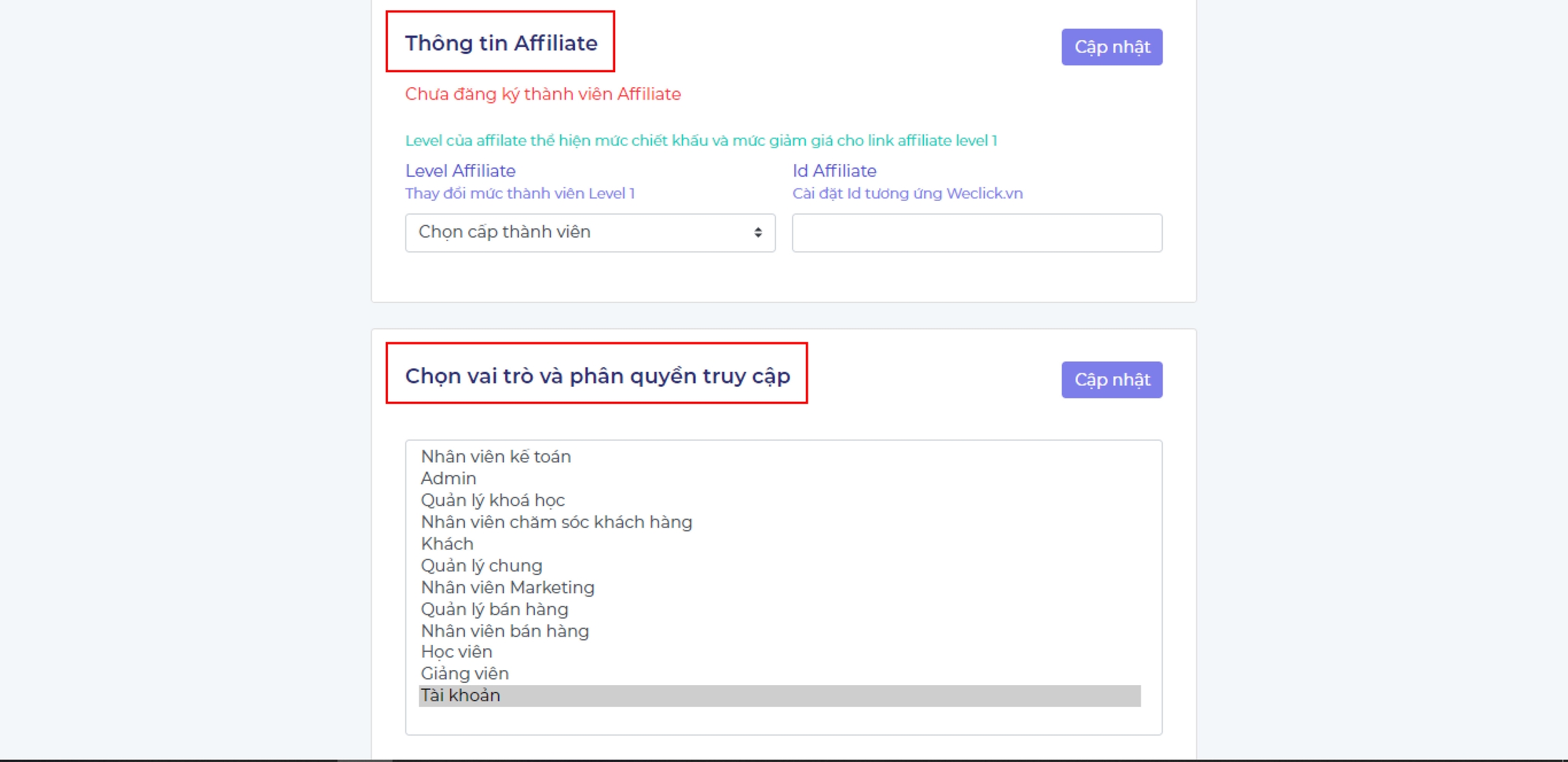
Task: Click the Level Affiliate label
Action: pyautogui.click(x=460, y=171)
